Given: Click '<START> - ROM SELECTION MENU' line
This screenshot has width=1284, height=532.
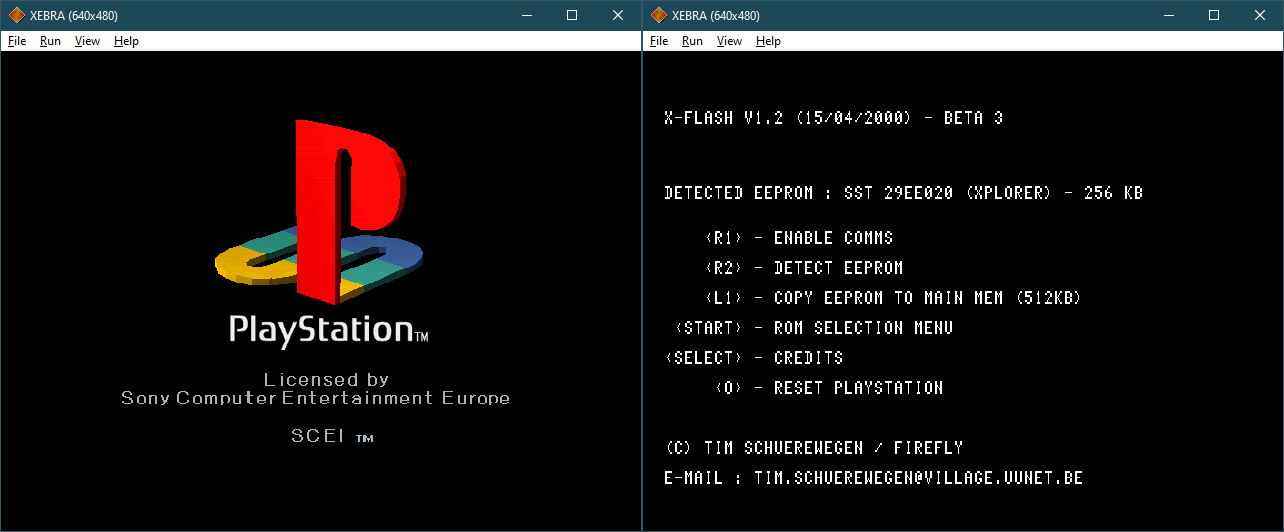Looking at the screenshot, I should (x=813, y=328).
